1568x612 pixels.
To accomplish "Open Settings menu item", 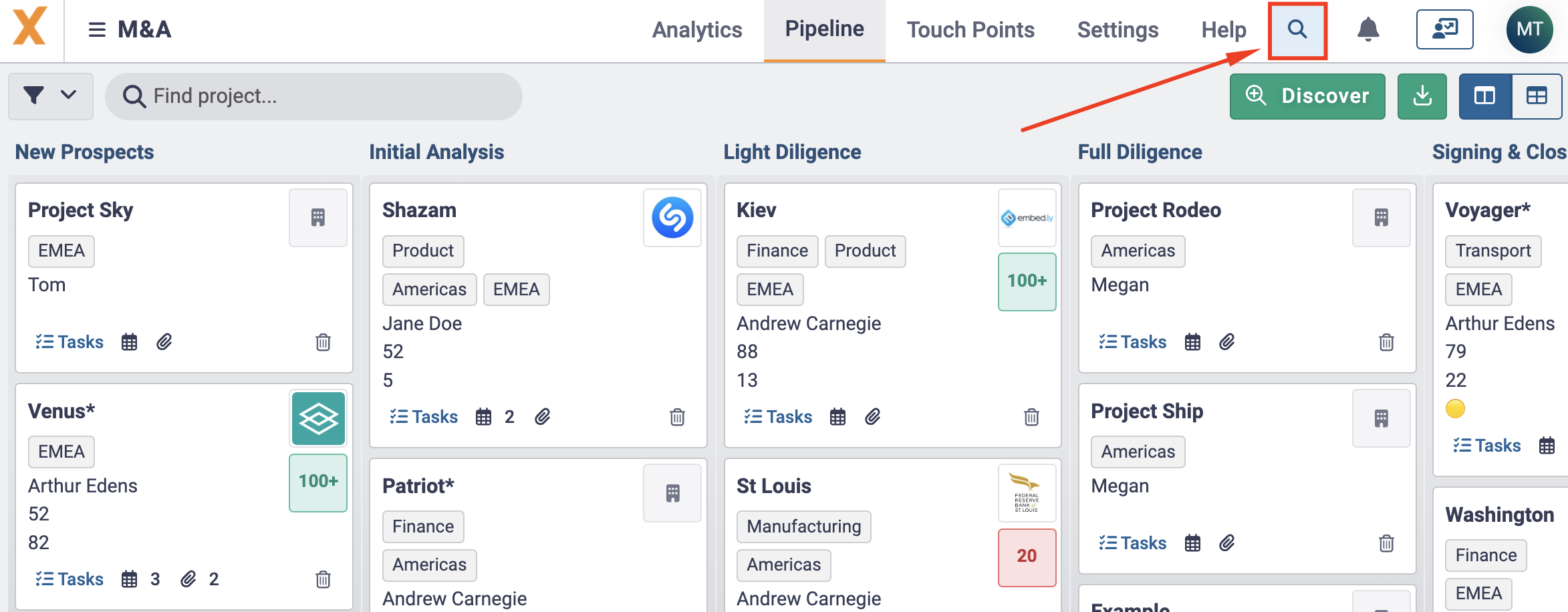I will click(1118, 30).
